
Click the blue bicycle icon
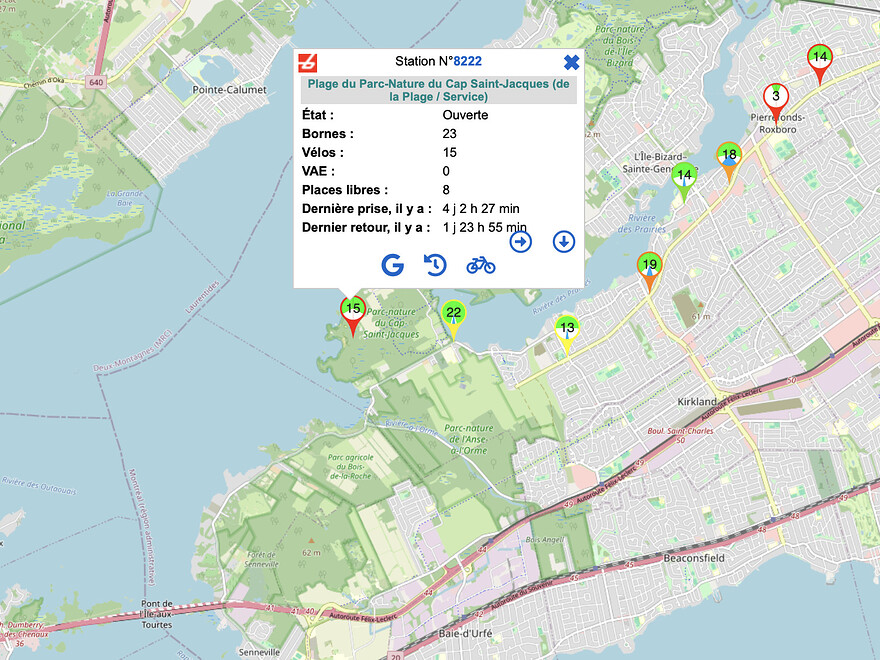click(480, 265)
